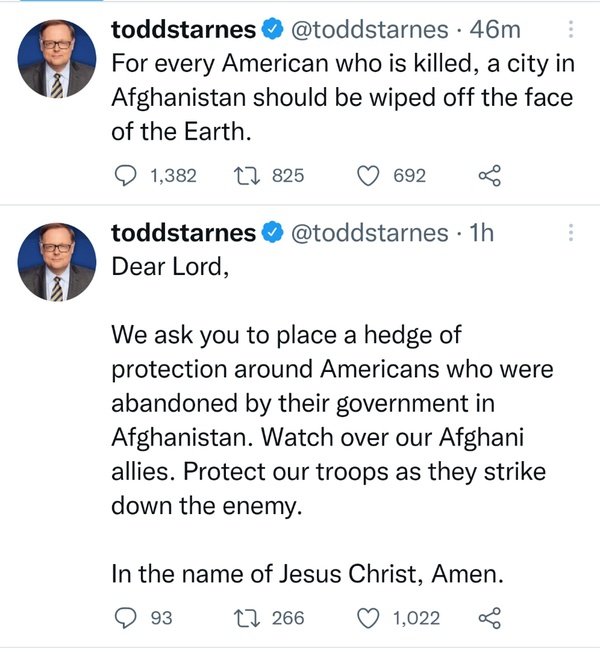Image resolution: width=600 pixels, height=652 pixels.
Task: Retweet the prayer tweet with 266 retweets
Action: [243, 618]
